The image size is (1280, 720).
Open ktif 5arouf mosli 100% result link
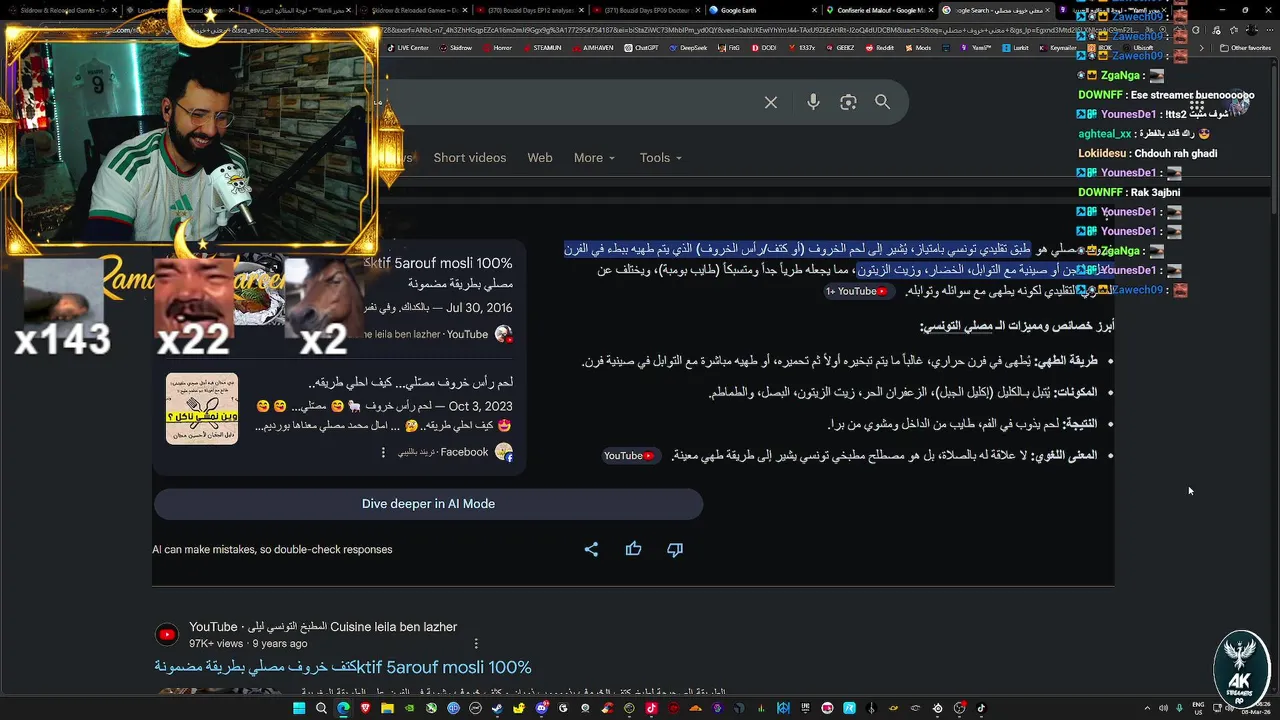pos(343,667)
